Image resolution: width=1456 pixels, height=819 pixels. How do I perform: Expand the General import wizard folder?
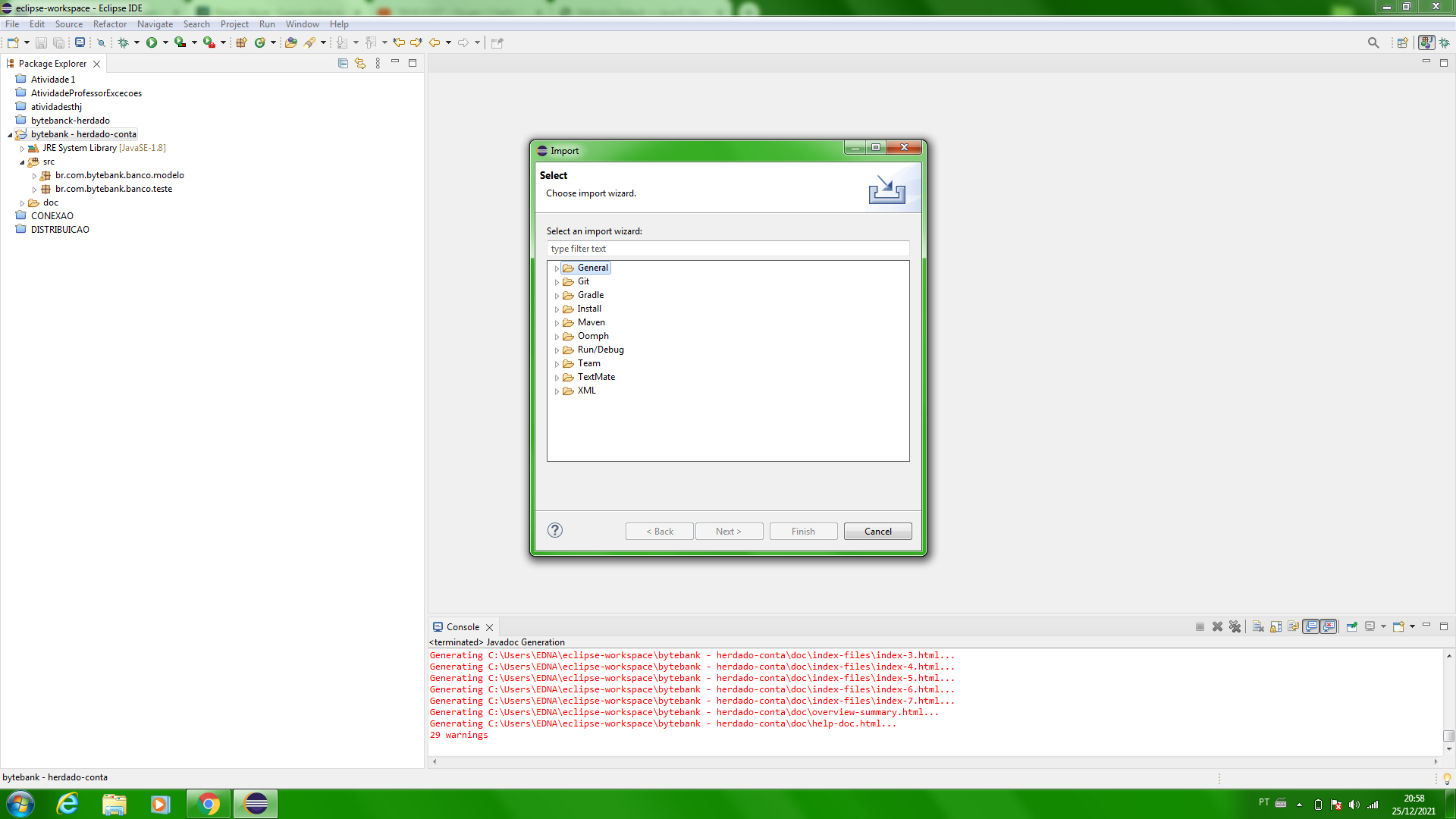[557, 268]
